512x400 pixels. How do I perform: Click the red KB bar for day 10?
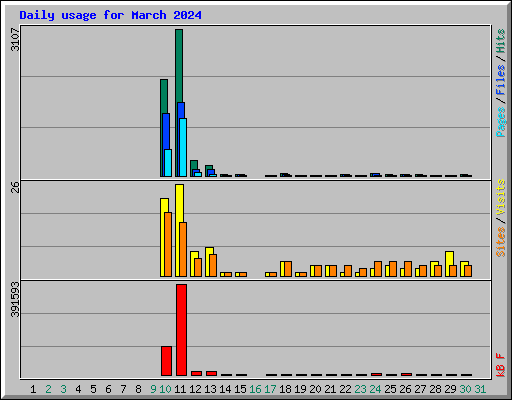166,361
